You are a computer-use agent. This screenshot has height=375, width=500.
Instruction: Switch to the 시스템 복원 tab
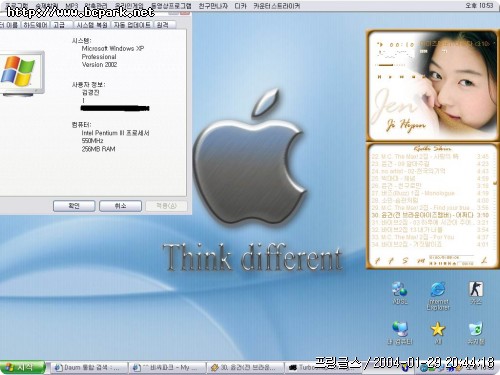92,25
